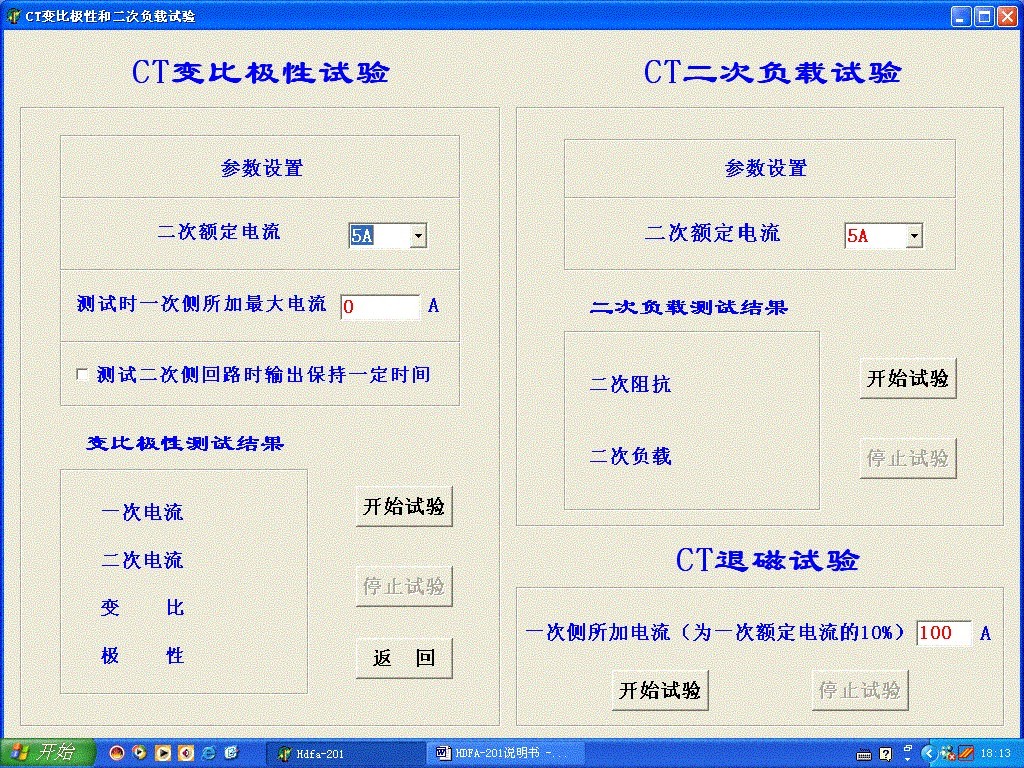Open Outlook Express from the quick launch bar
The image size is (1024, 768).
tap(233, 753)
